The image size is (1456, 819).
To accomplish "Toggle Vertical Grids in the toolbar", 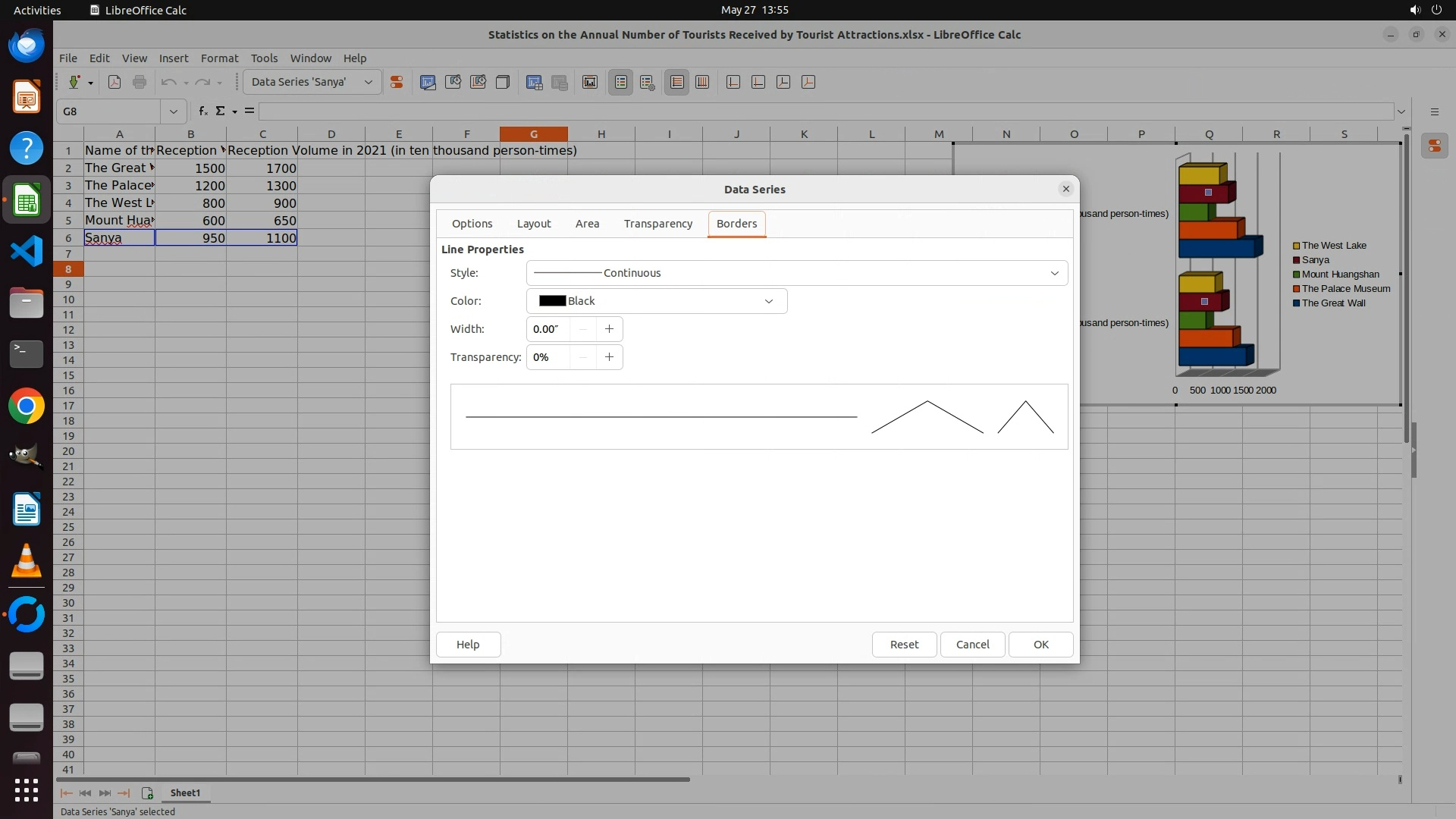I will pos(702,83).
